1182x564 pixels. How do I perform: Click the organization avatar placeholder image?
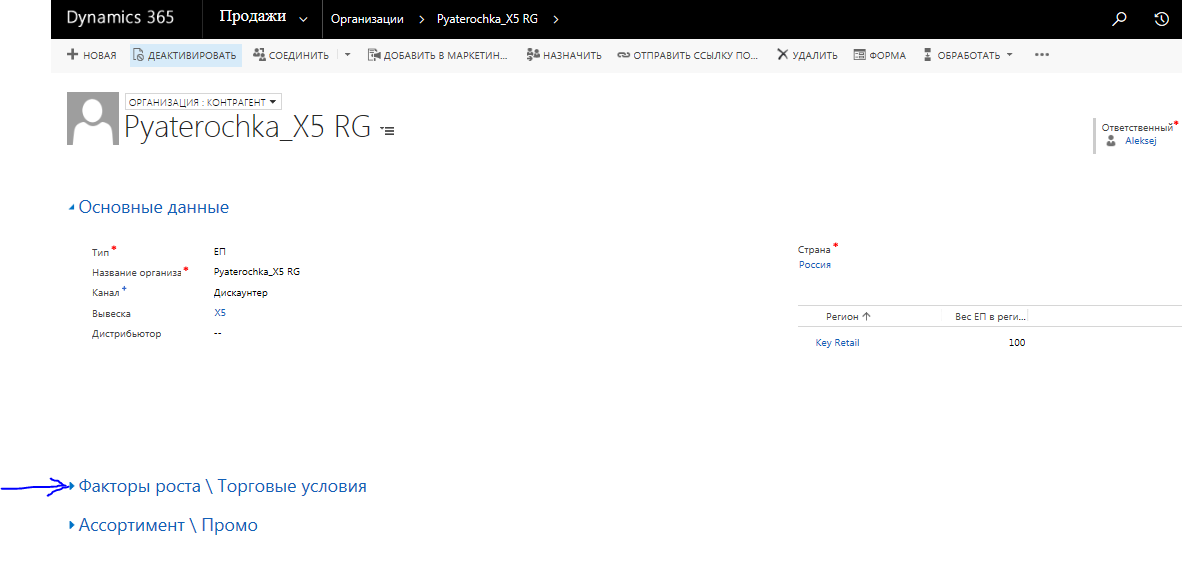[93, 118]
